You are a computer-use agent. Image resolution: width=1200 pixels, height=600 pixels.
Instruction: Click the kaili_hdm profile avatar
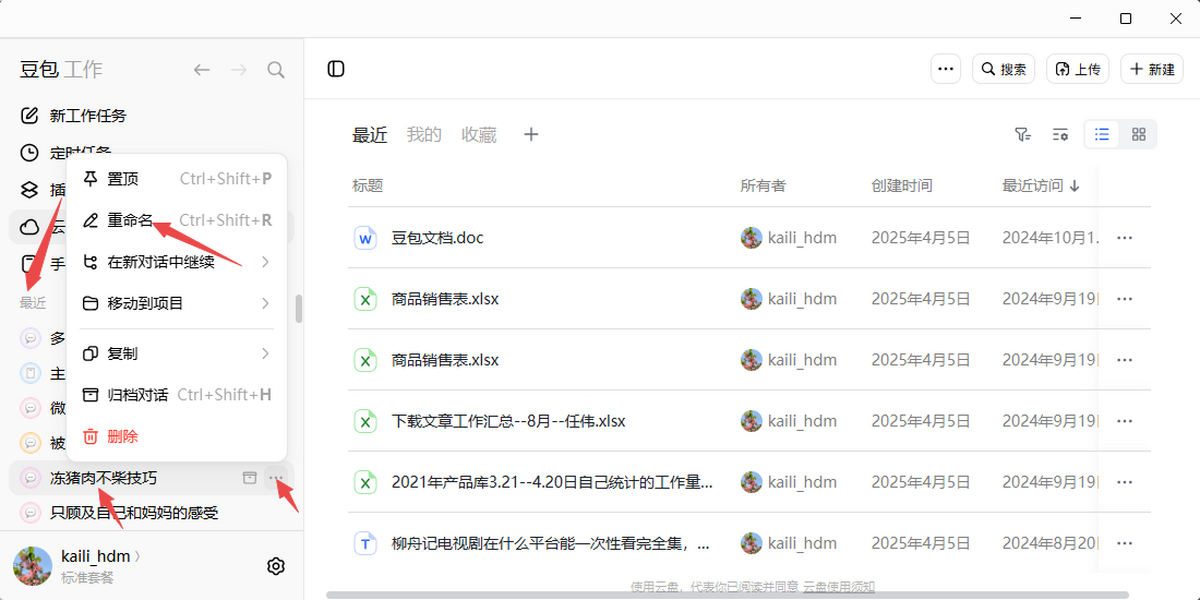tap(32, 566)
